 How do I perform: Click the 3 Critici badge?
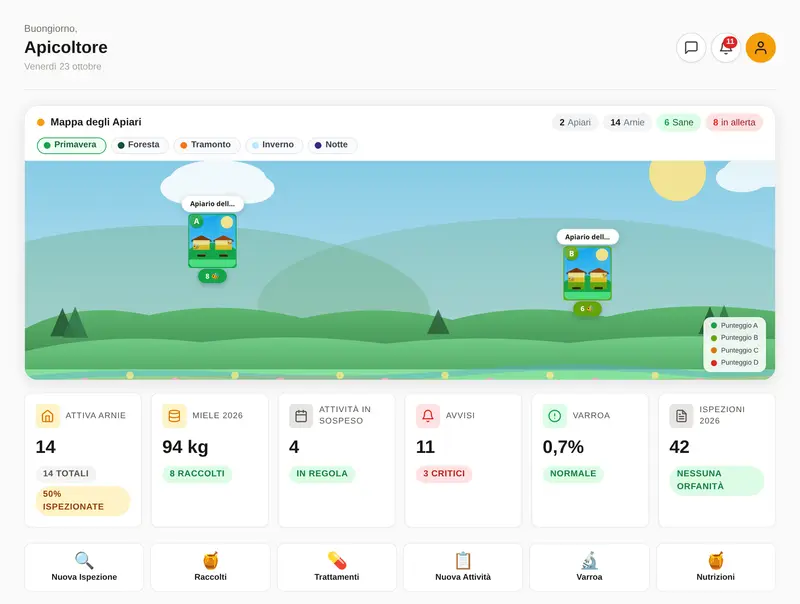(444, 473)
